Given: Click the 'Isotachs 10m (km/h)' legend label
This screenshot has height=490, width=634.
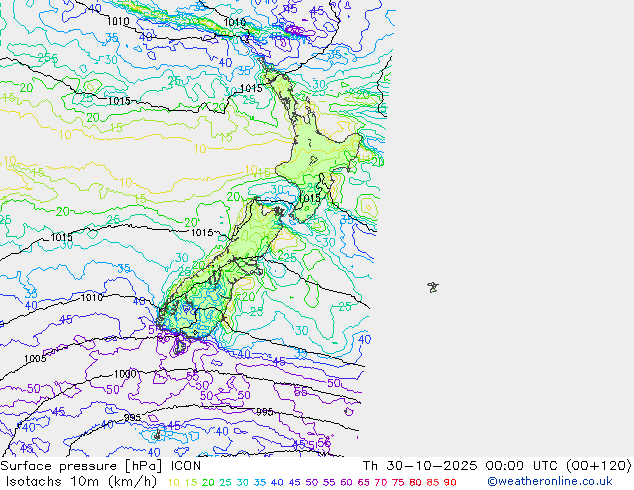Looking at the screenshot, I should [x=81, y=482].
